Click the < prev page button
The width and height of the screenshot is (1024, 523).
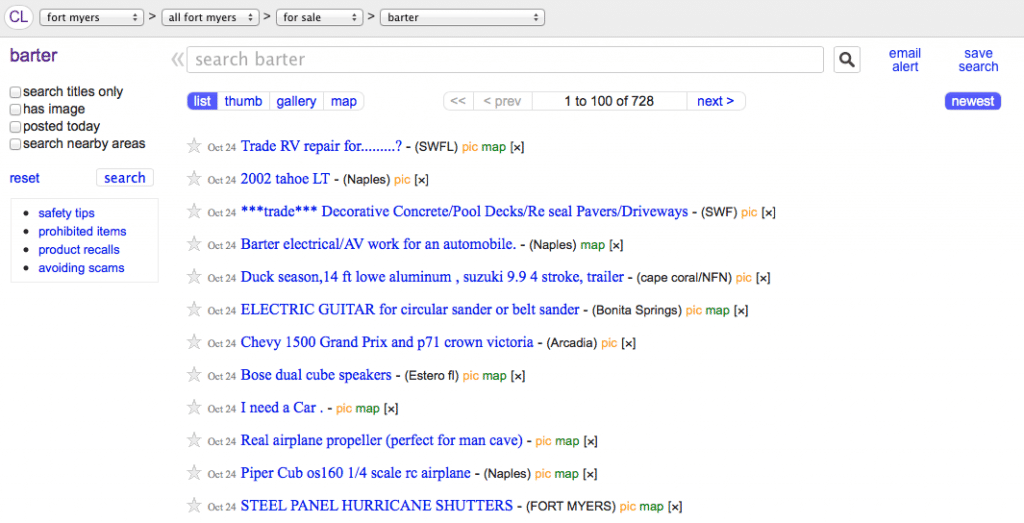pyautogui.click(x=502, y=101)
